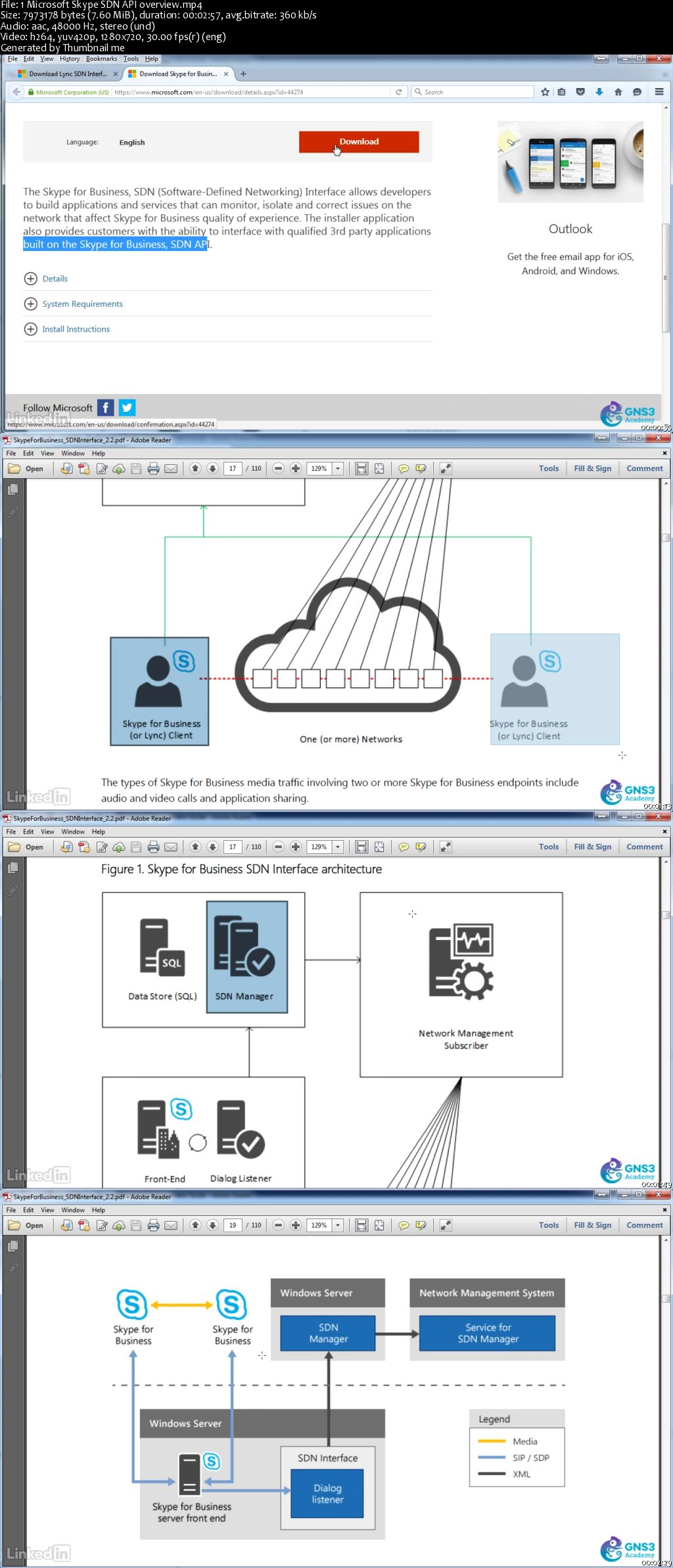
Task: Open Tools pane in cloud-diagram Reader window
Action: tap(549, 469)
